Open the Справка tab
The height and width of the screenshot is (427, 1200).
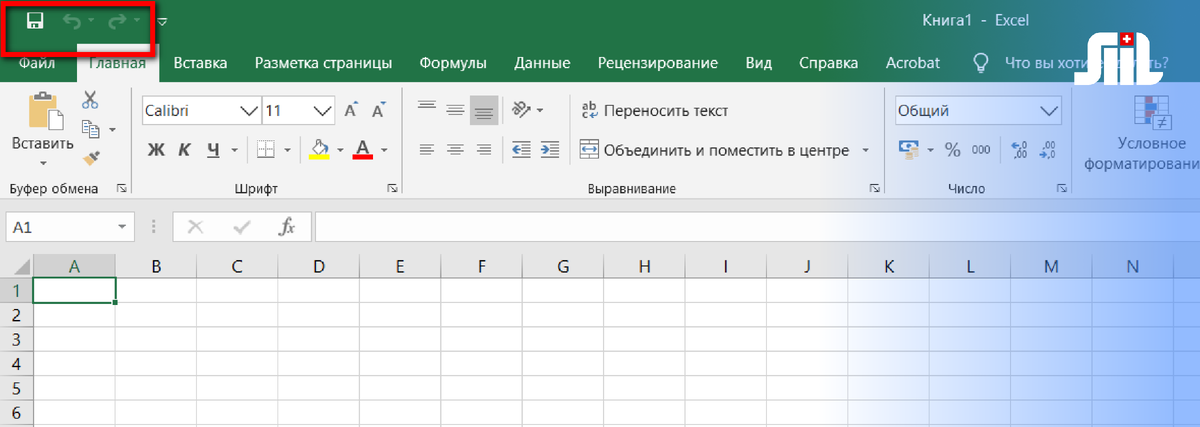click(x=828, y=63)
